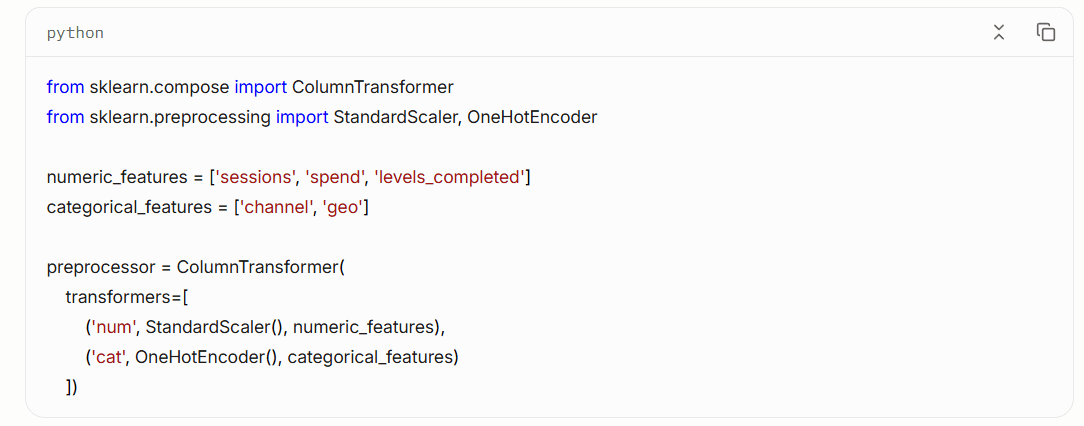Click the sklearn.preprocessing module name
Image resolution: width=1084 pixels, height=426 pixels.
[180, 118]
